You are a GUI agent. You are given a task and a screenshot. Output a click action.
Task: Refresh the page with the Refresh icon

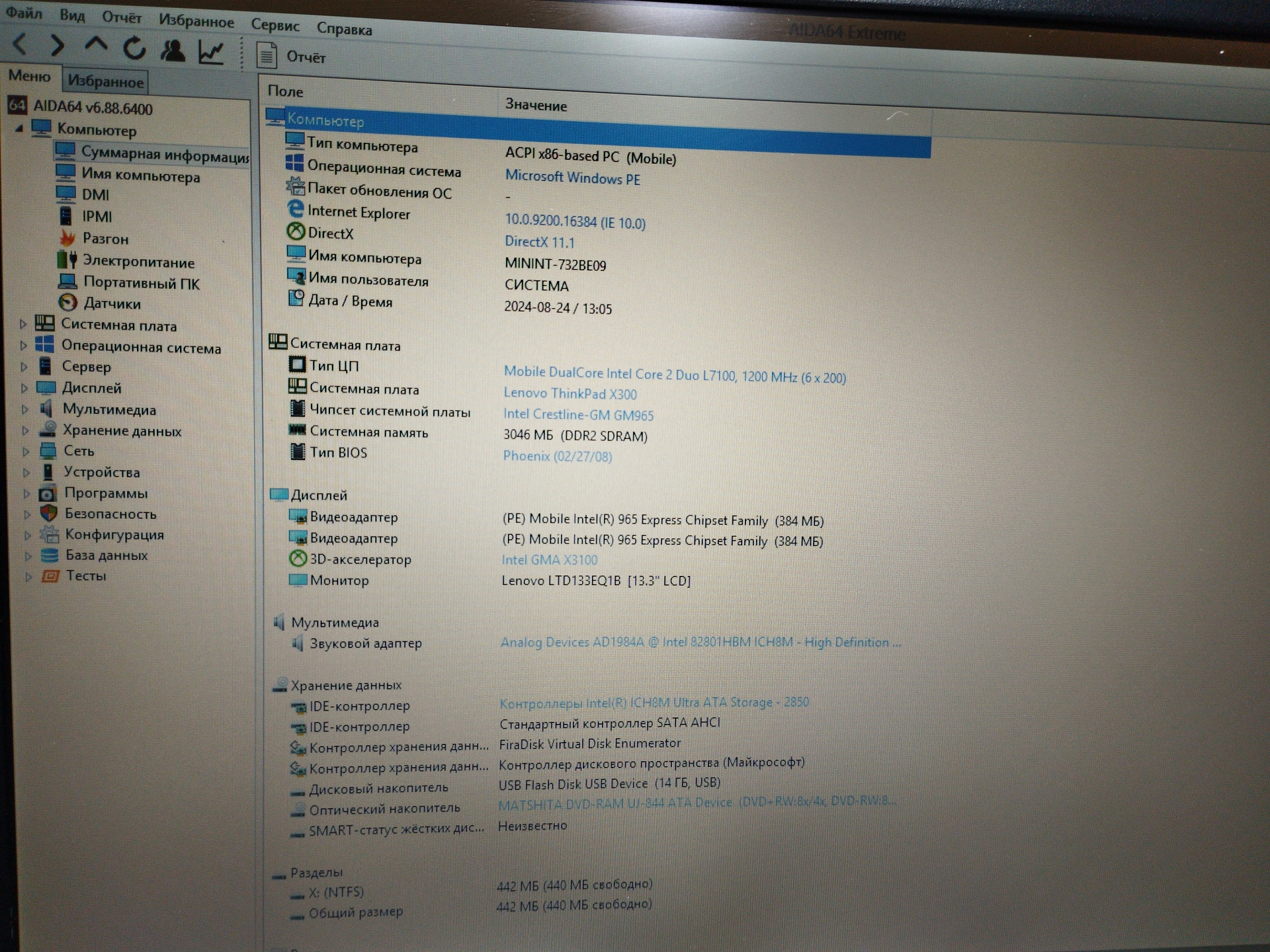point(134,48)
